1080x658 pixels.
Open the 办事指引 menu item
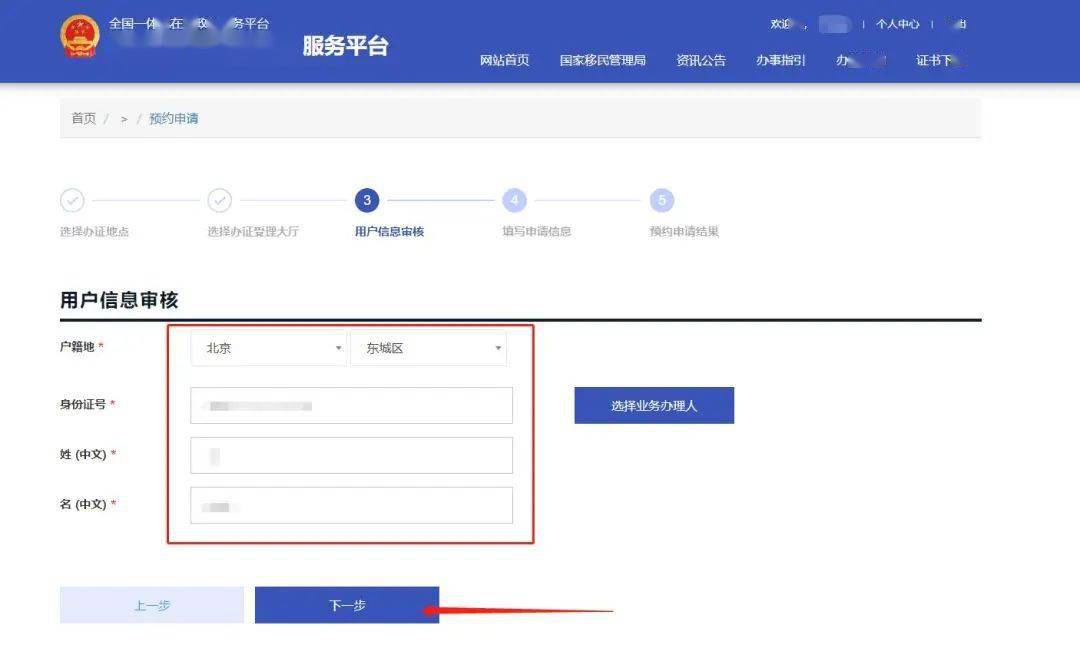[x=780, y=60]
